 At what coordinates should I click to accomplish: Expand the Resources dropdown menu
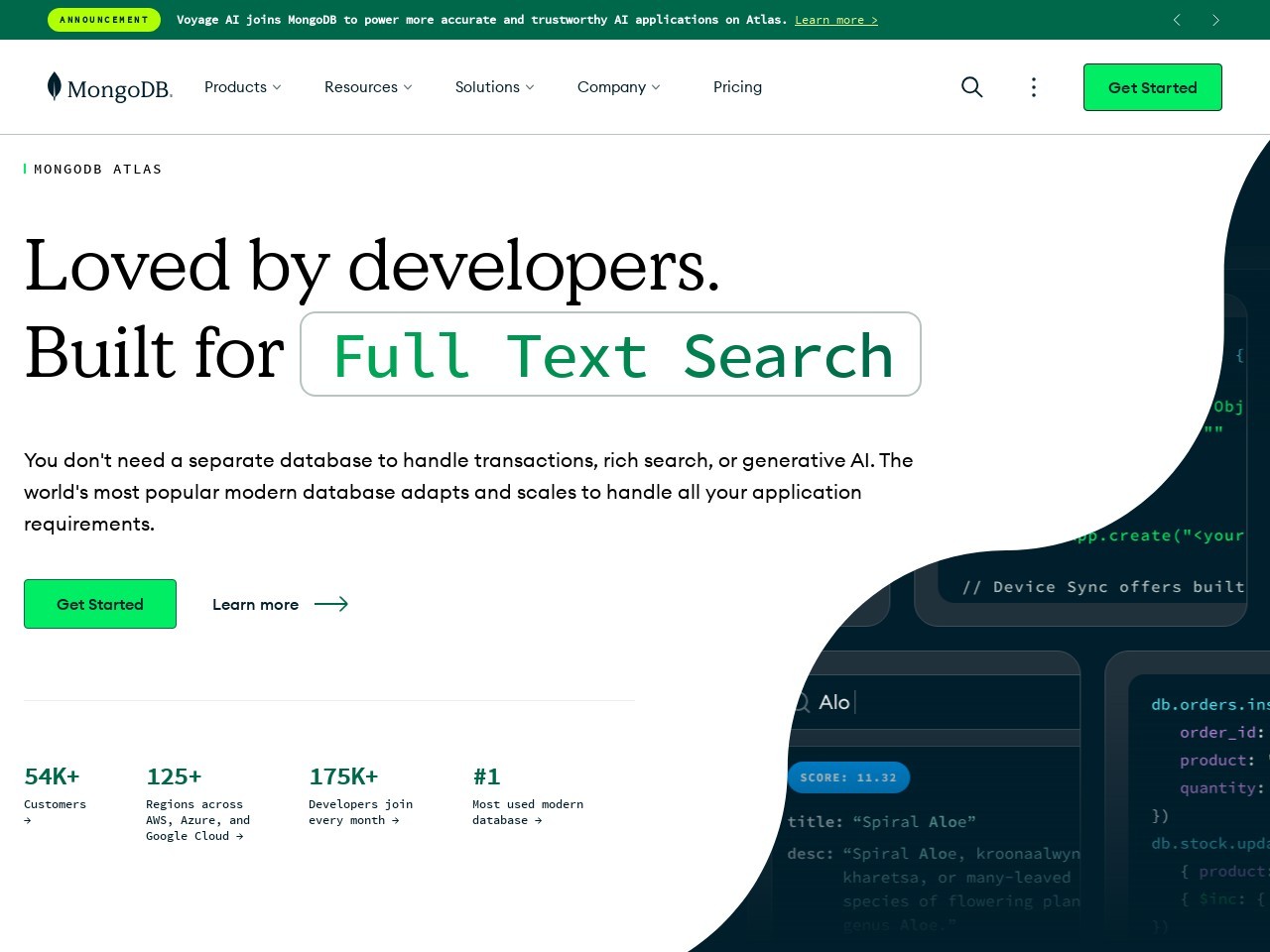tap(368, 87)
